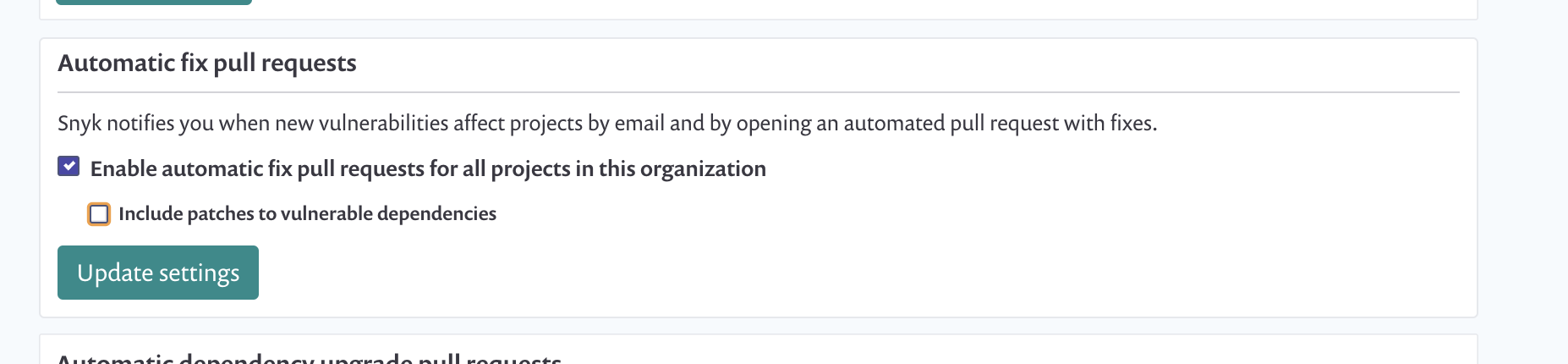The height and width of the screenshot is (364, 1568).
Task: Click the orange-outlined empty checkbox icon
Action: (x=99, y=214)
